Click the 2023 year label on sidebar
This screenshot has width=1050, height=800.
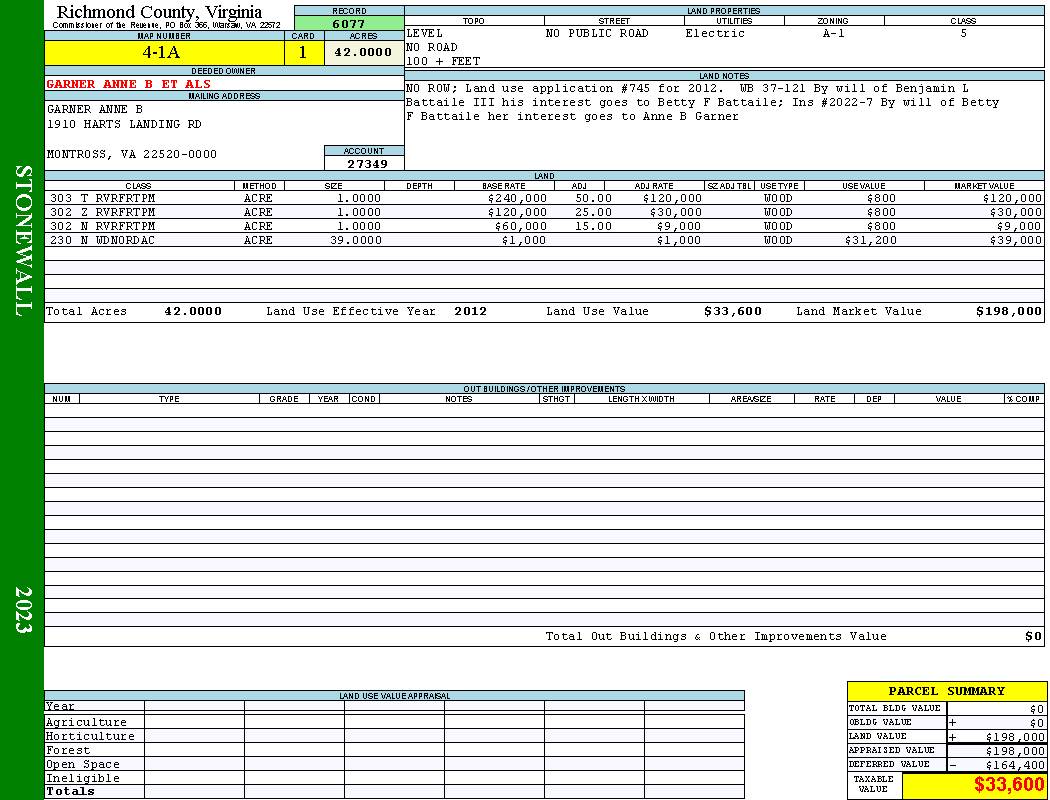tap(23, 610)
